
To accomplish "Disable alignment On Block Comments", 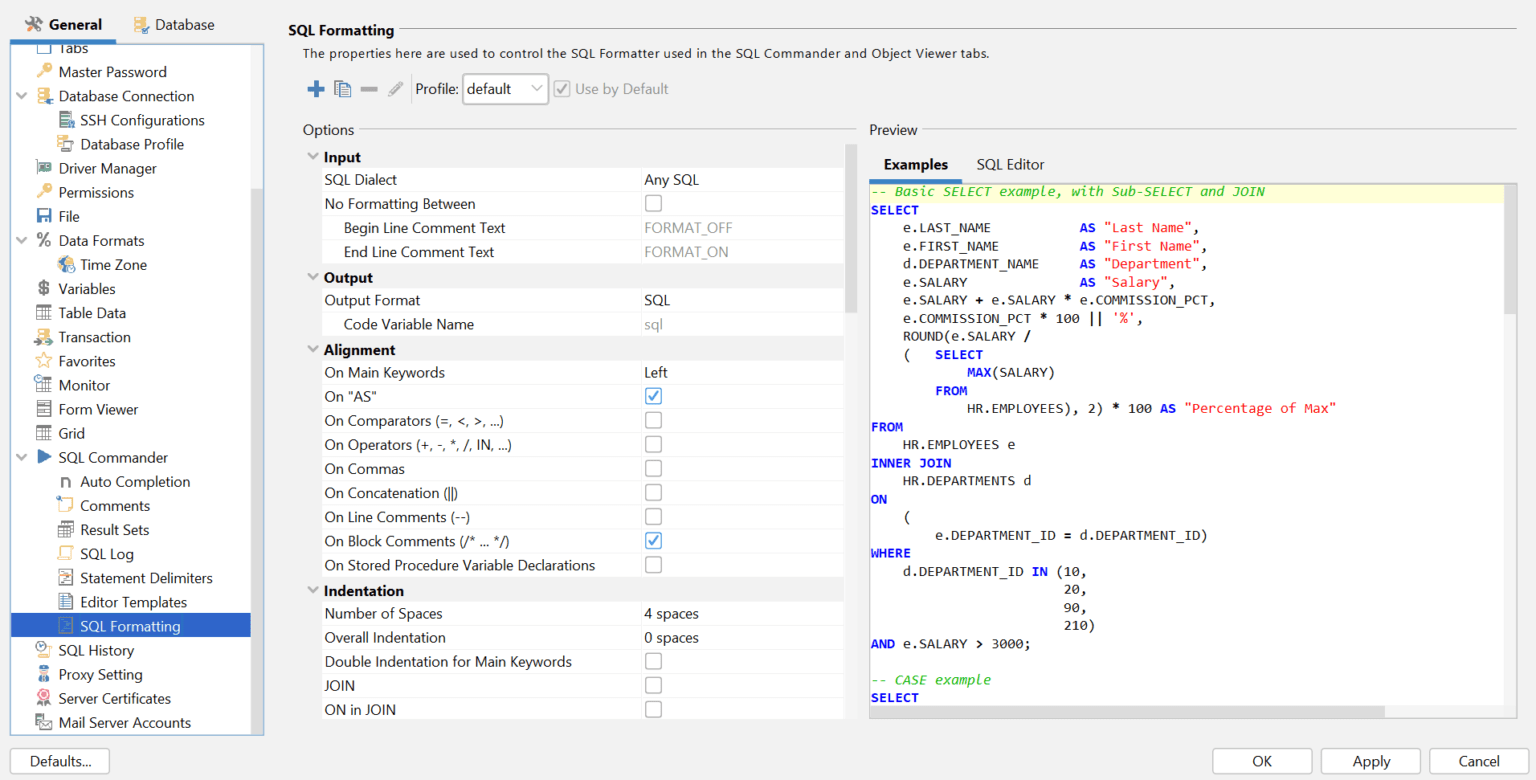I will (653, 540).
